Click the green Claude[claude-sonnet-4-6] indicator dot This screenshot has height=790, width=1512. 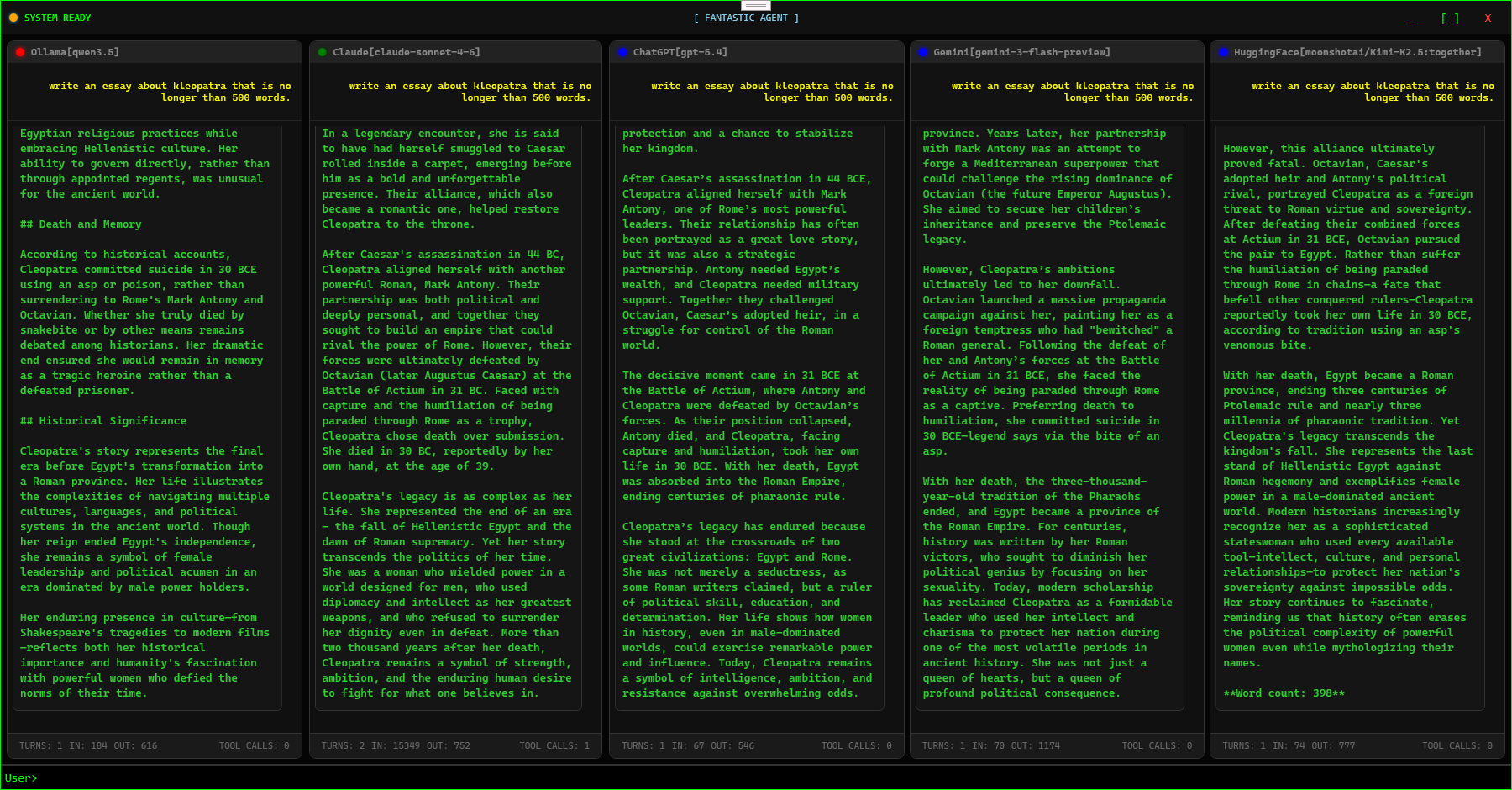point(323,52)
